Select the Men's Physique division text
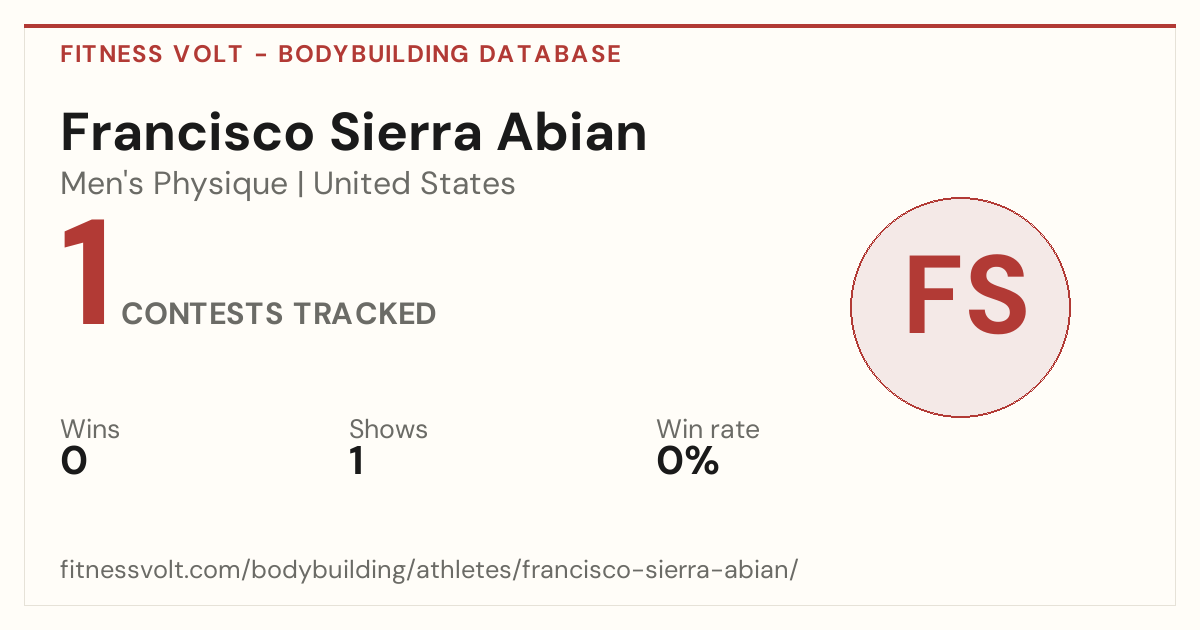Screen dimensions: 1200x630 tap(174, 184)
